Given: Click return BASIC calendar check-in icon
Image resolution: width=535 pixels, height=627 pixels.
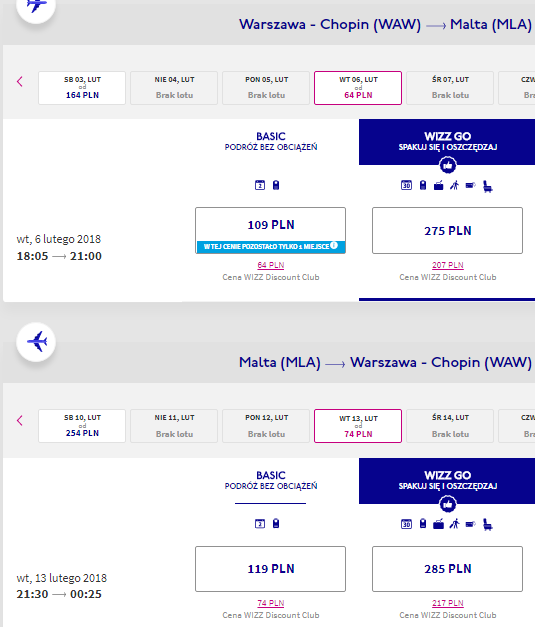Looking at the screenshot, I should 260,523.
